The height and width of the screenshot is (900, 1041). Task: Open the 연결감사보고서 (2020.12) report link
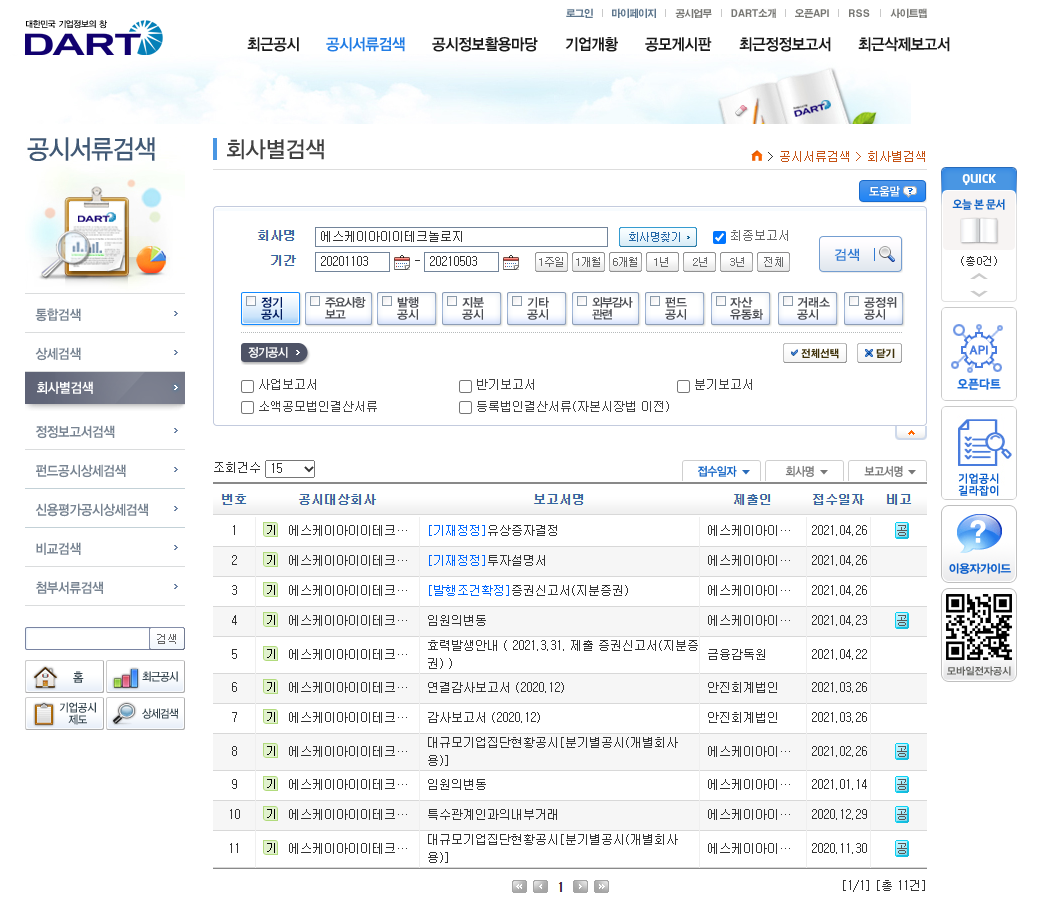[x=495, y=687]
